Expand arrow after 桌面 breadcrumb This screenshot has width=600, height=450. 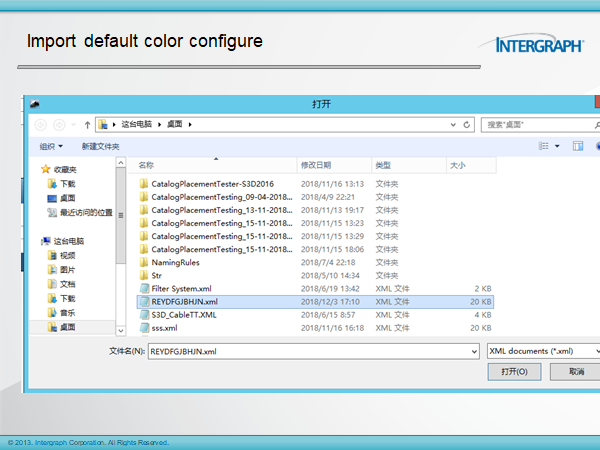(x=190, y=124)
